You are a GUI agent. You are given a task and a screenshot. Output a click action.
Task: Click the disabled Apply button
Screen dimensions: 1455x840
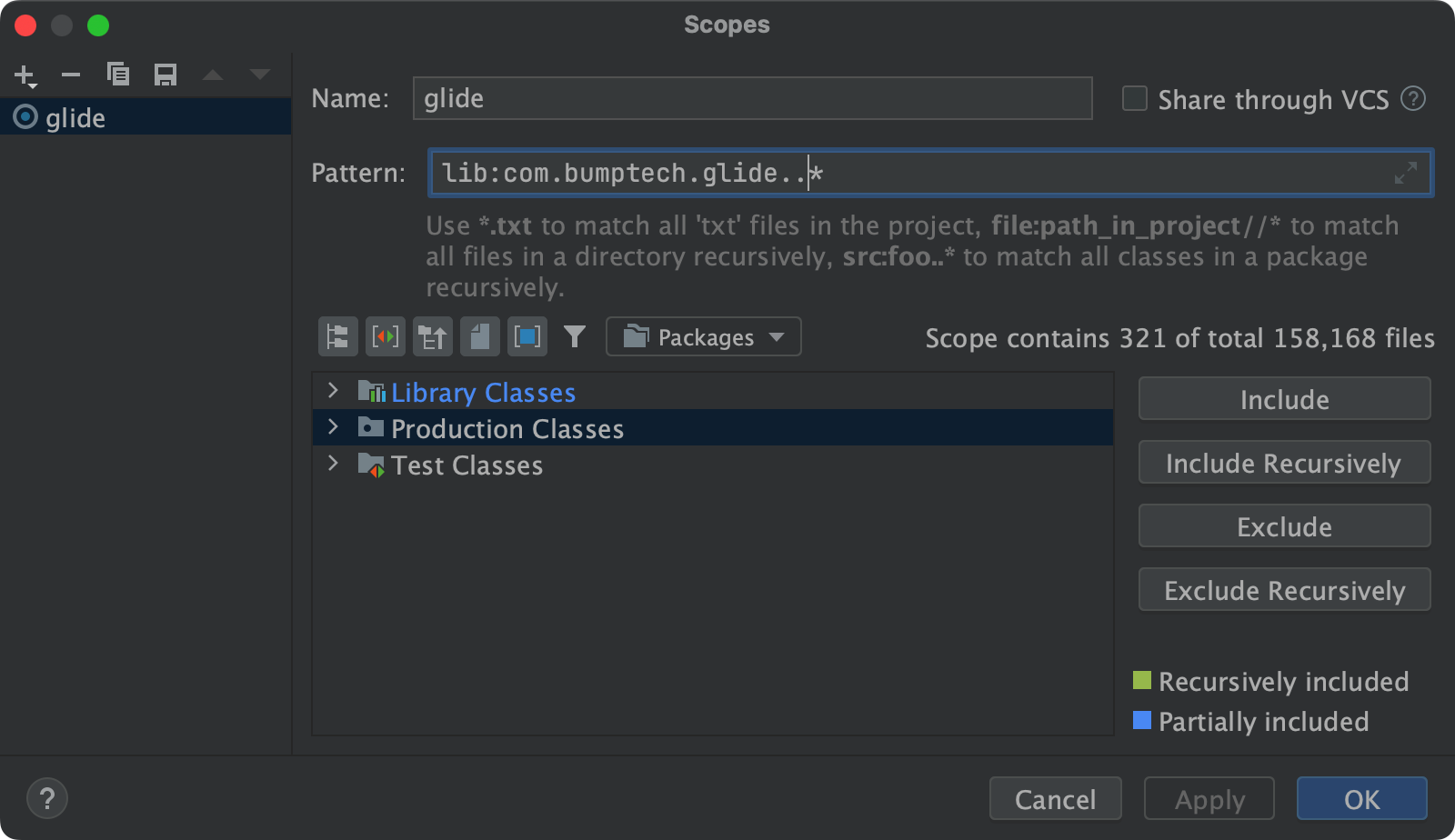1209,799
